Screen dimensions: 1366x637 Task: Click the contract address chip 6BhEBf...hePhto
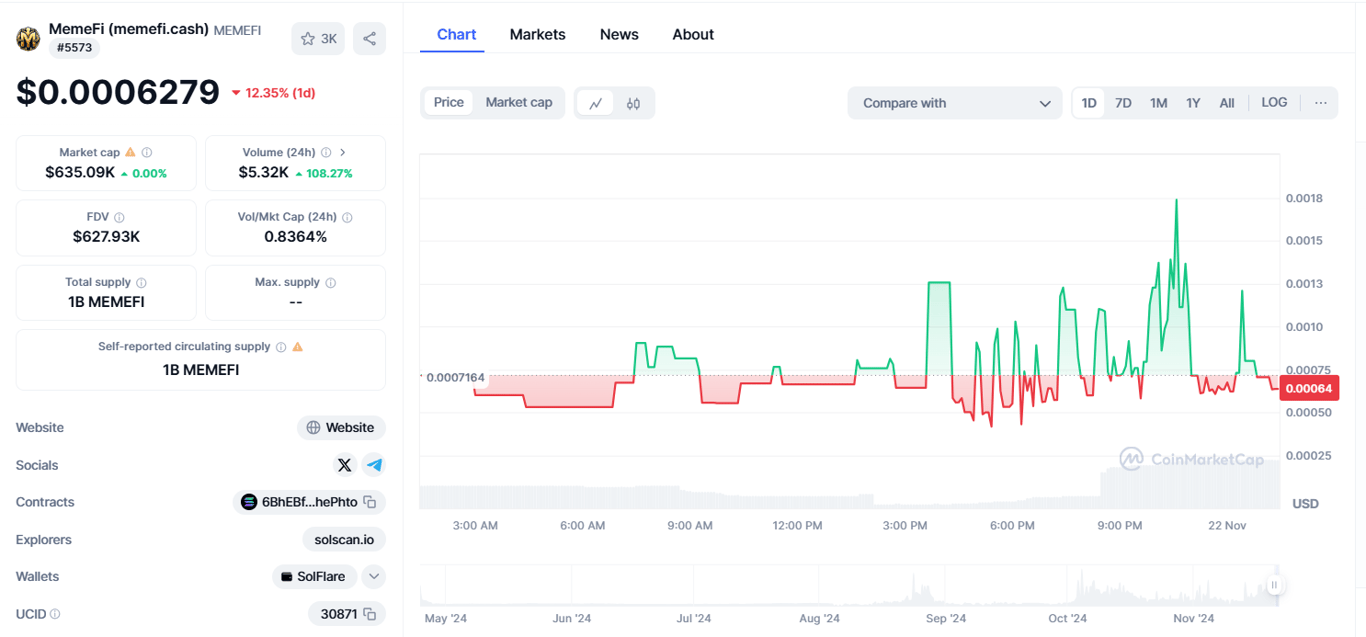tap(309, 502)
